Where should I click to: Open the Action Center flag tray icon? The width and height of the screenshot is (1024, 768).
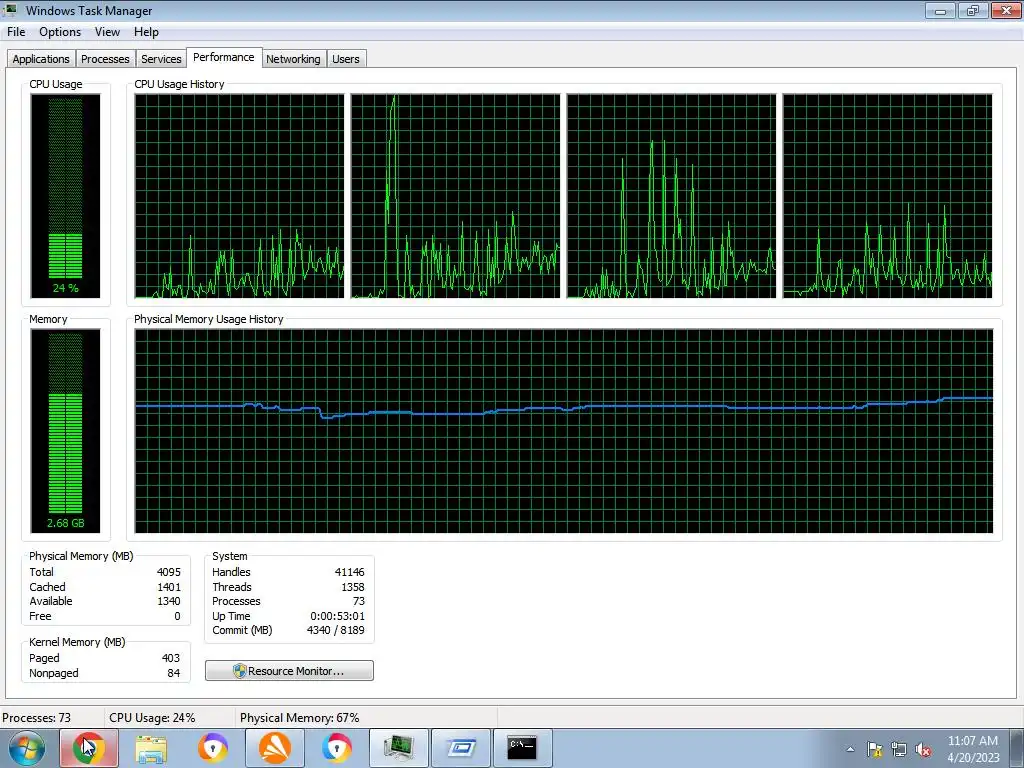(x=874, y=749)
